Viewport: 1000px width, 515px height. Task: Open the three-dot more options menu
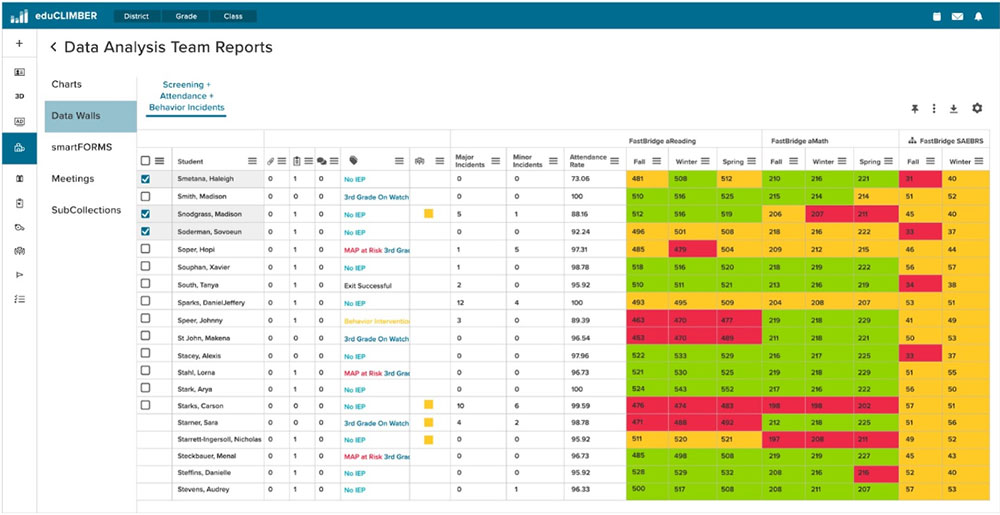pyautogui.click(x=934, y=109)
